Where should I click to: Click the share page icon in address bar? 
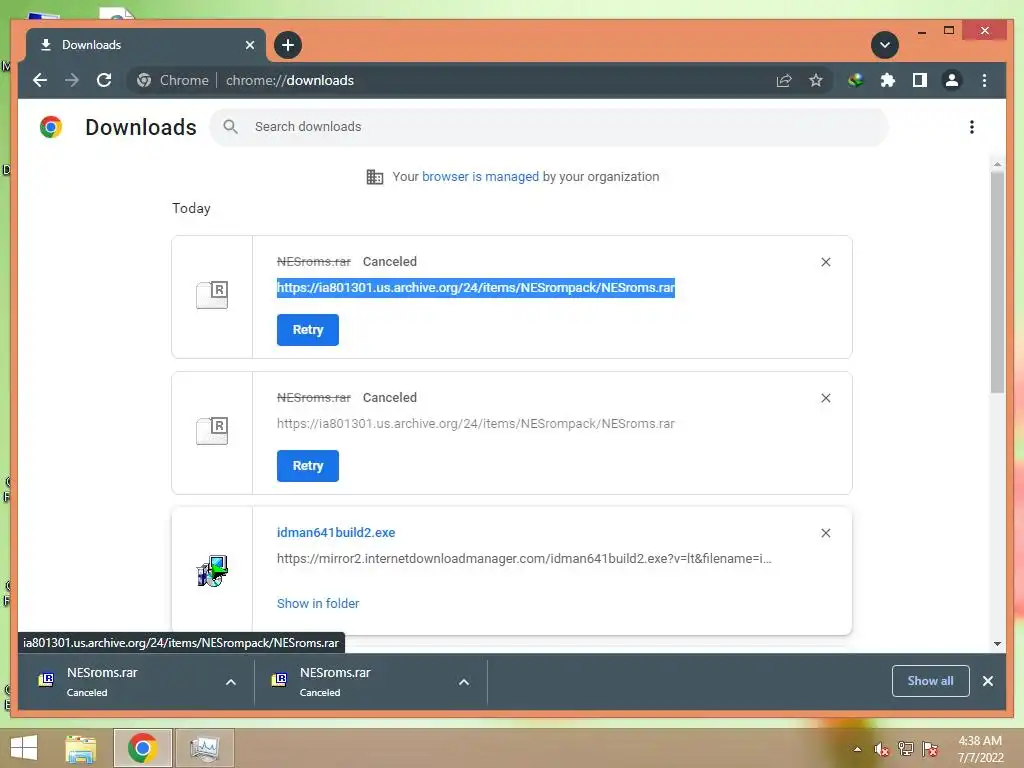click(x=784, y=80)
